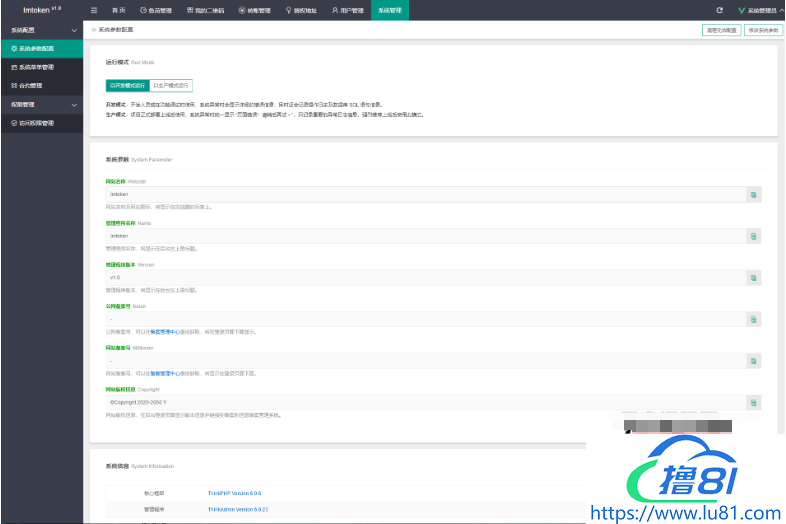Image resolution: width=786 pixels, height=524 pixels.
Task: Click copy icon beside Version field
Action: coord(754,278)
